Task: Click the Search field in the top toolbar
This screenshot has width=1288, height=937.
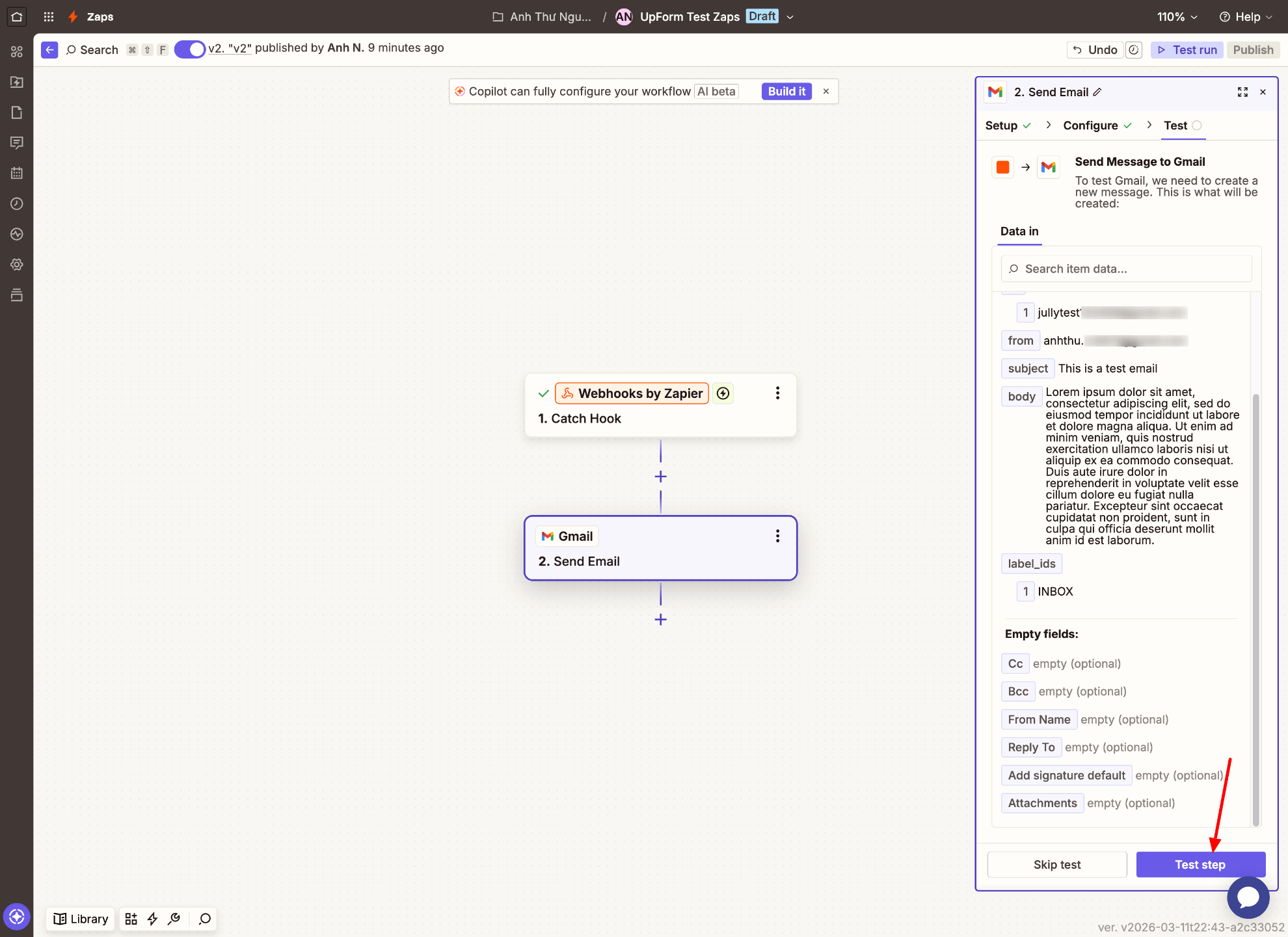Action: (92, 50)
